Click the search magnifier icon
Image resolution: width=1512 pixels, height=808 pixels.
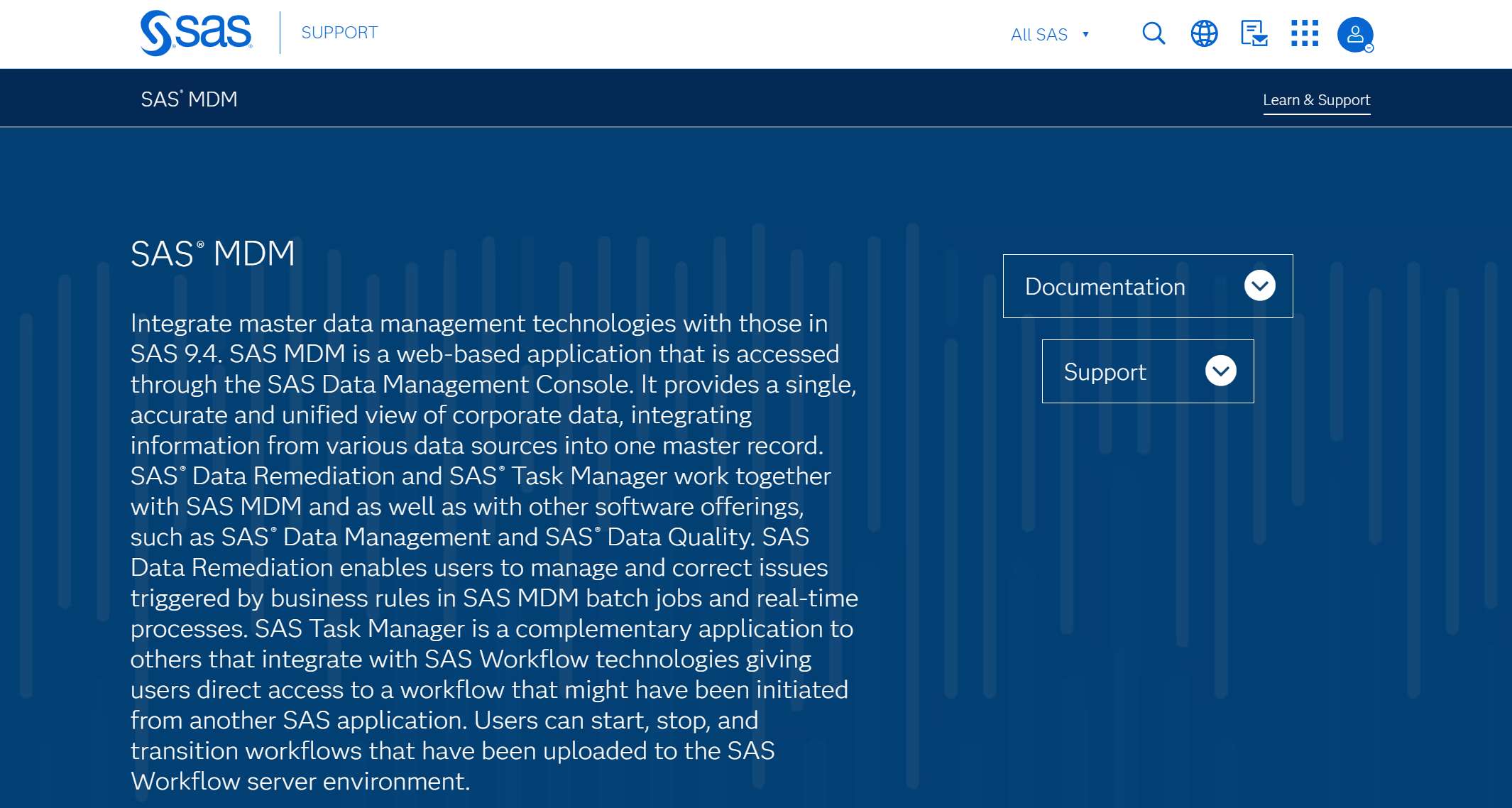(1154, 33)
